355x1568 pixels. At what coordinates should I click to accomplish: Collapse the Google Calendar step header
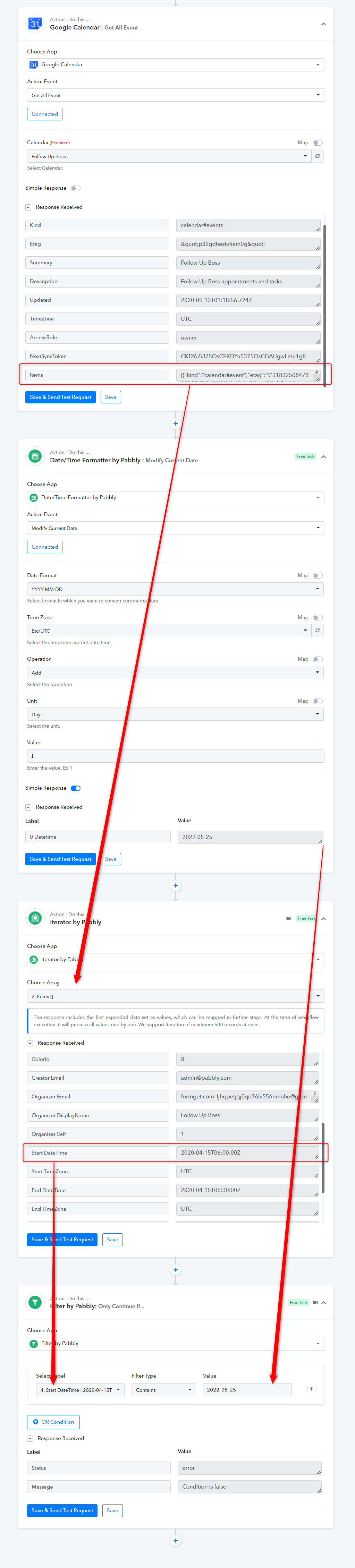(323, 24)
